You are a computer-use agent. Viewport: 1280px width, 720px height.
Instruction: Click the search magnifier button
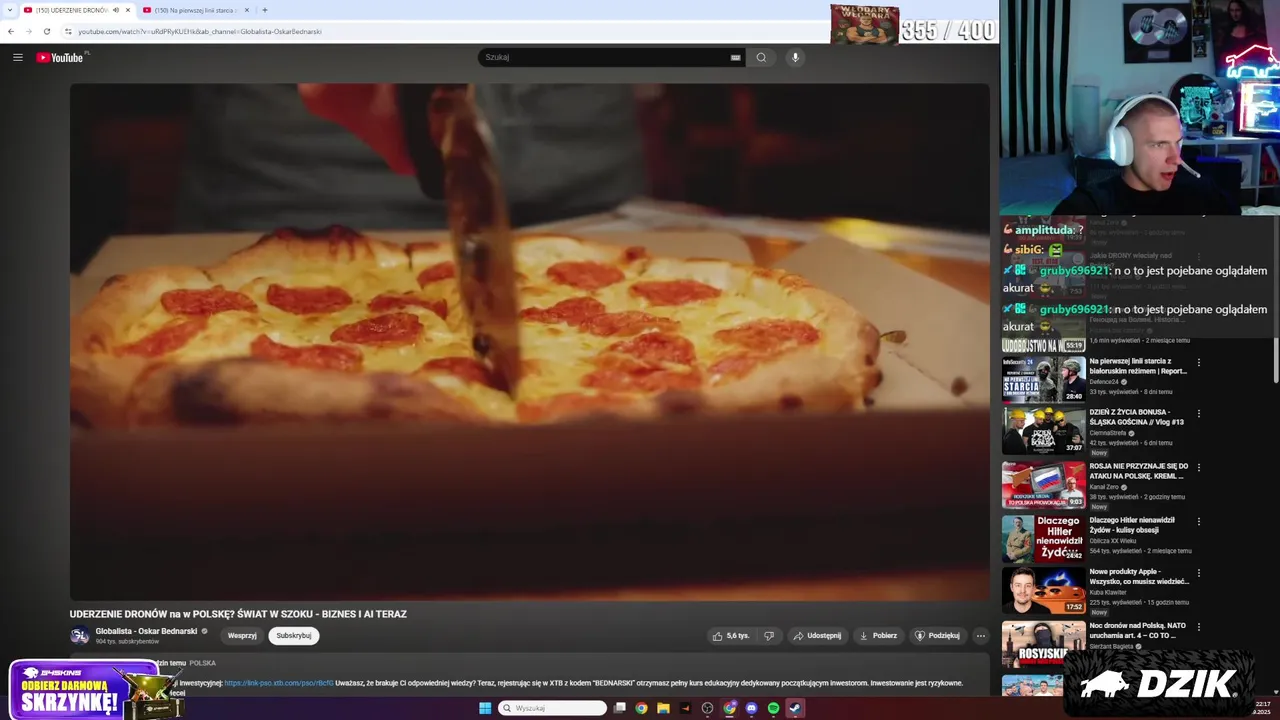tap(761, 57)
